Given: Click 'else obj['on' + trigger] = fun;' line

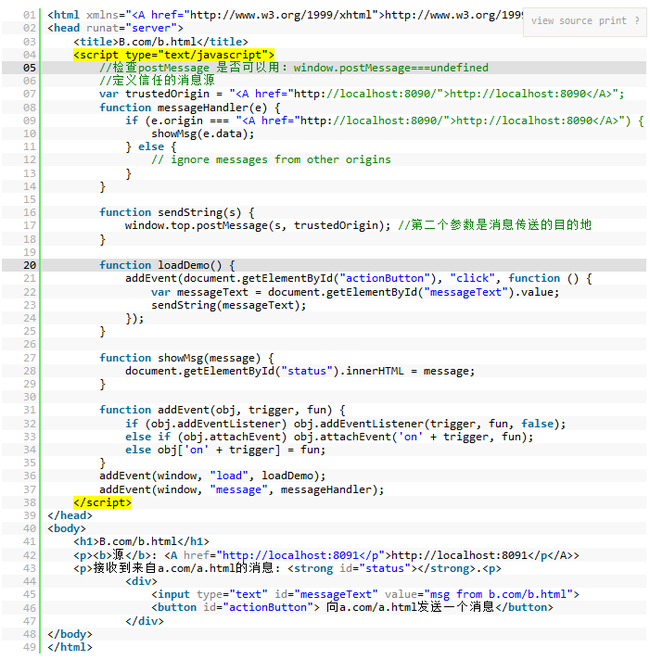Looking at the screenshot, I should tap(225, 450).
